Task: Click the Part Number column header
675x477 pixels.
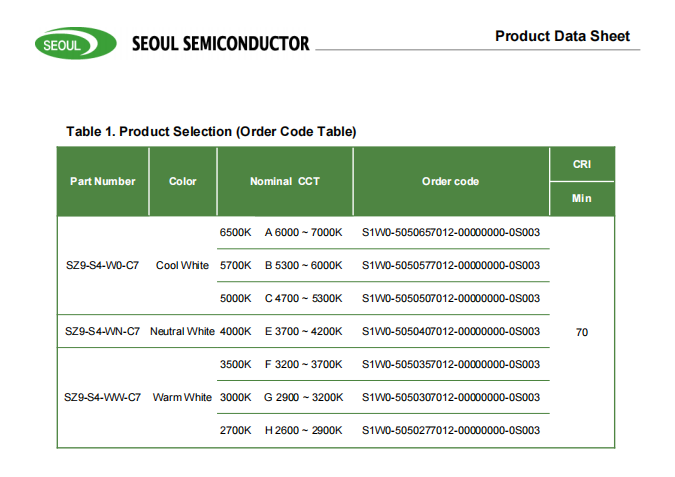Action: pos(102,181)
